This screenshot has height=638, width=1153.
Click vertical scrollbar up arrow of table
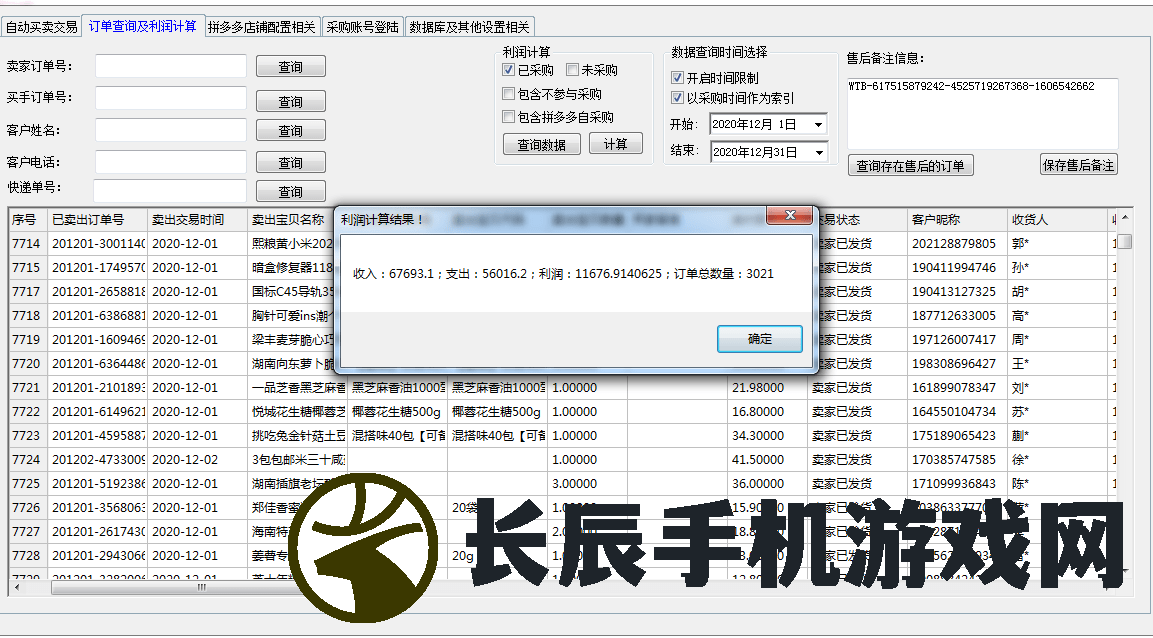pyautogui.click(x=1125, y=217)
